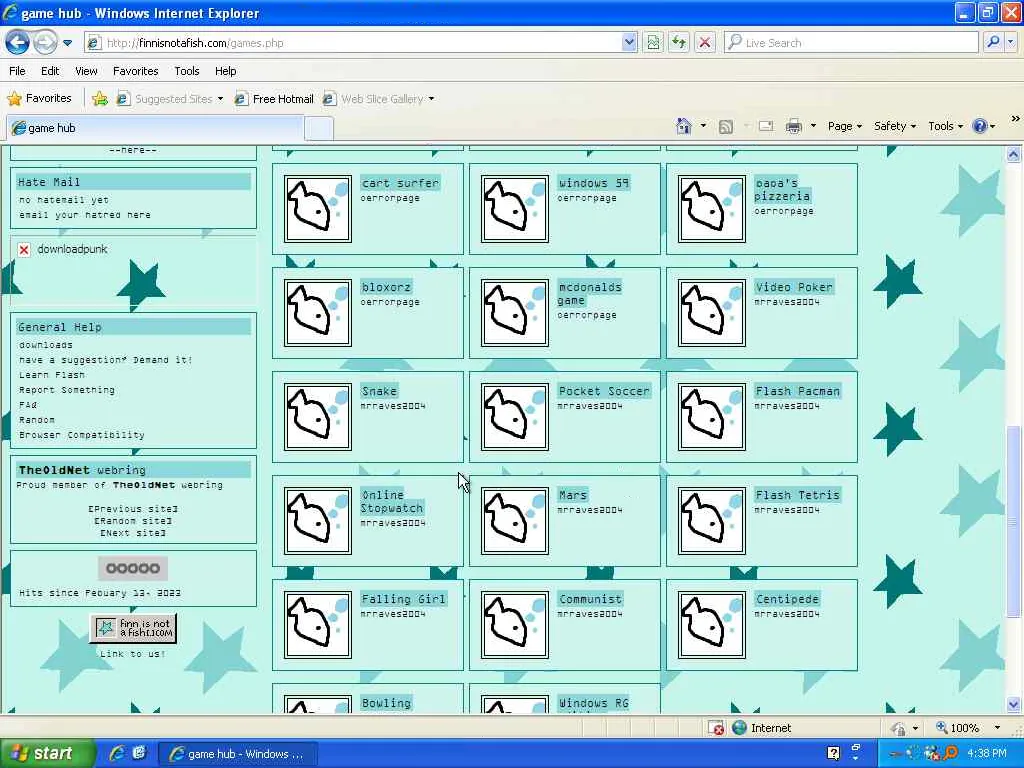The height and width of the screenshot is (768, 1024).
Task: Open the Help menu
Action: click(x=225, y=71)
